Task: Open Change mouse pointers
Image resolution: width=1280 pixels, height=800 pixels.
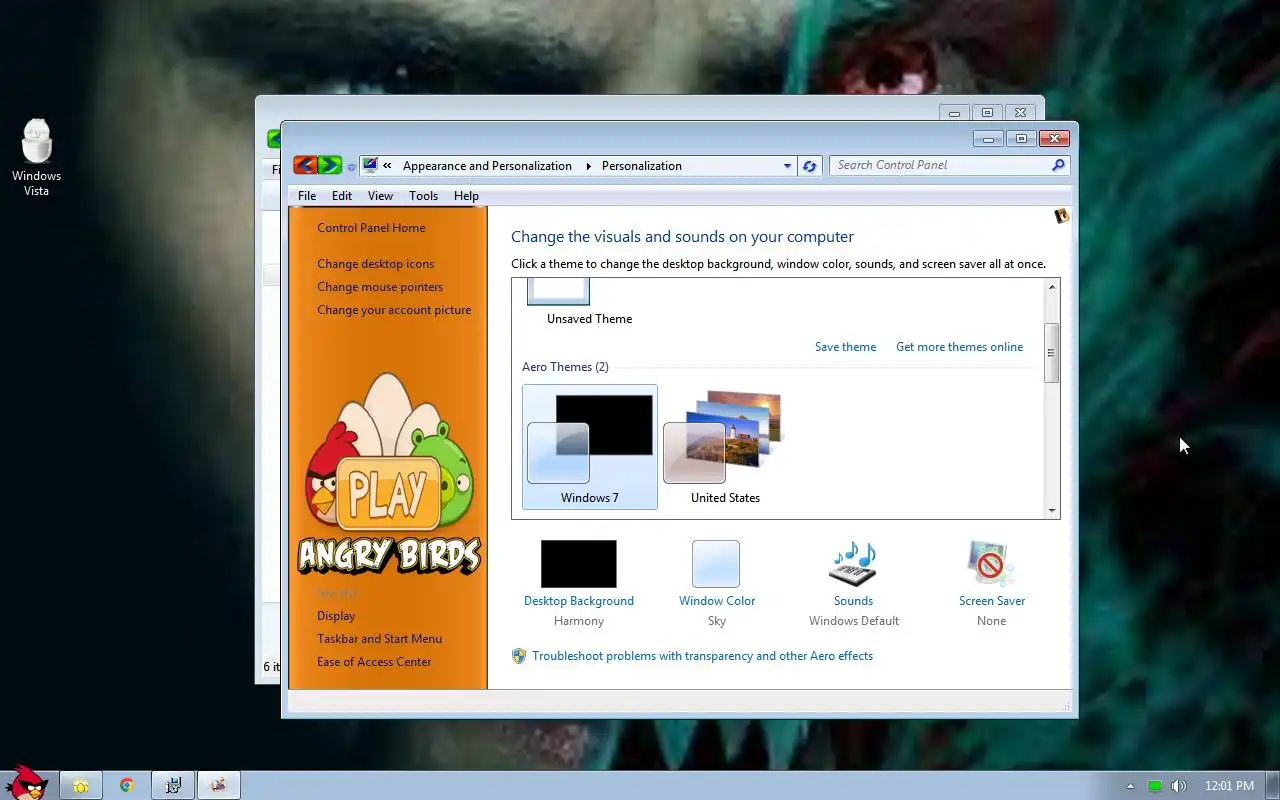Action: pos(380,287)
